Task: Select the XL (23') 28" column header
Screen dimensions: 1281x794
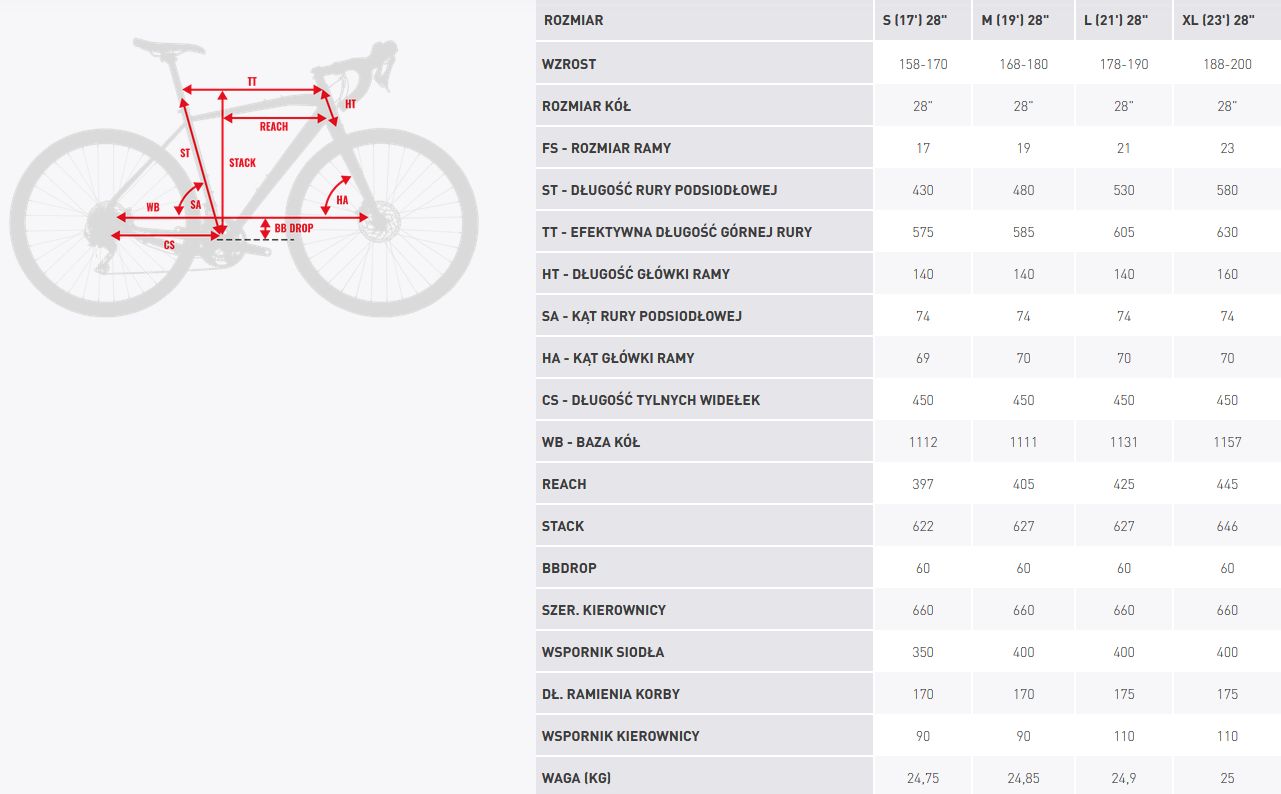Action: (1227, 20)
